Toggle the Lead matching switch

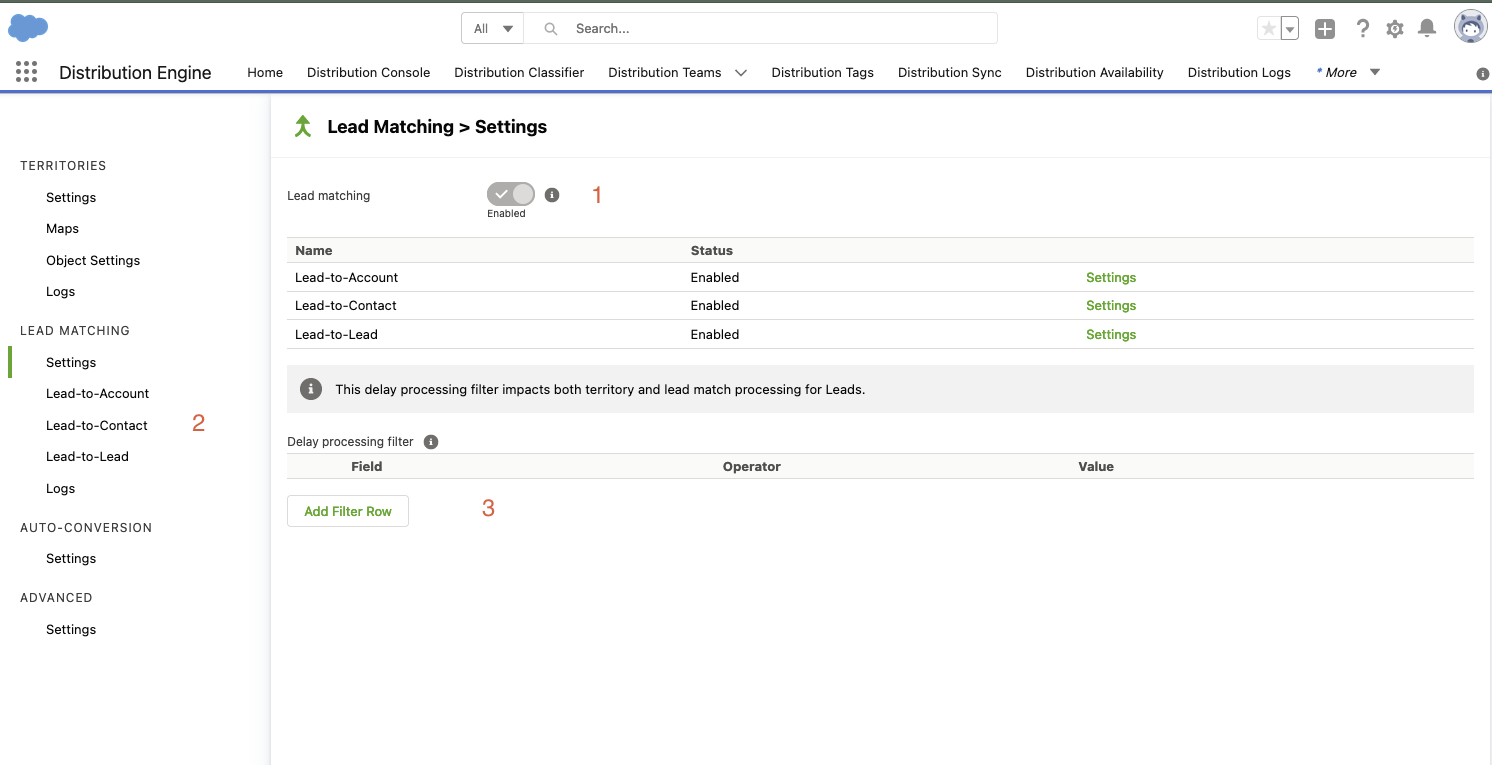click(x=511, y=194)
